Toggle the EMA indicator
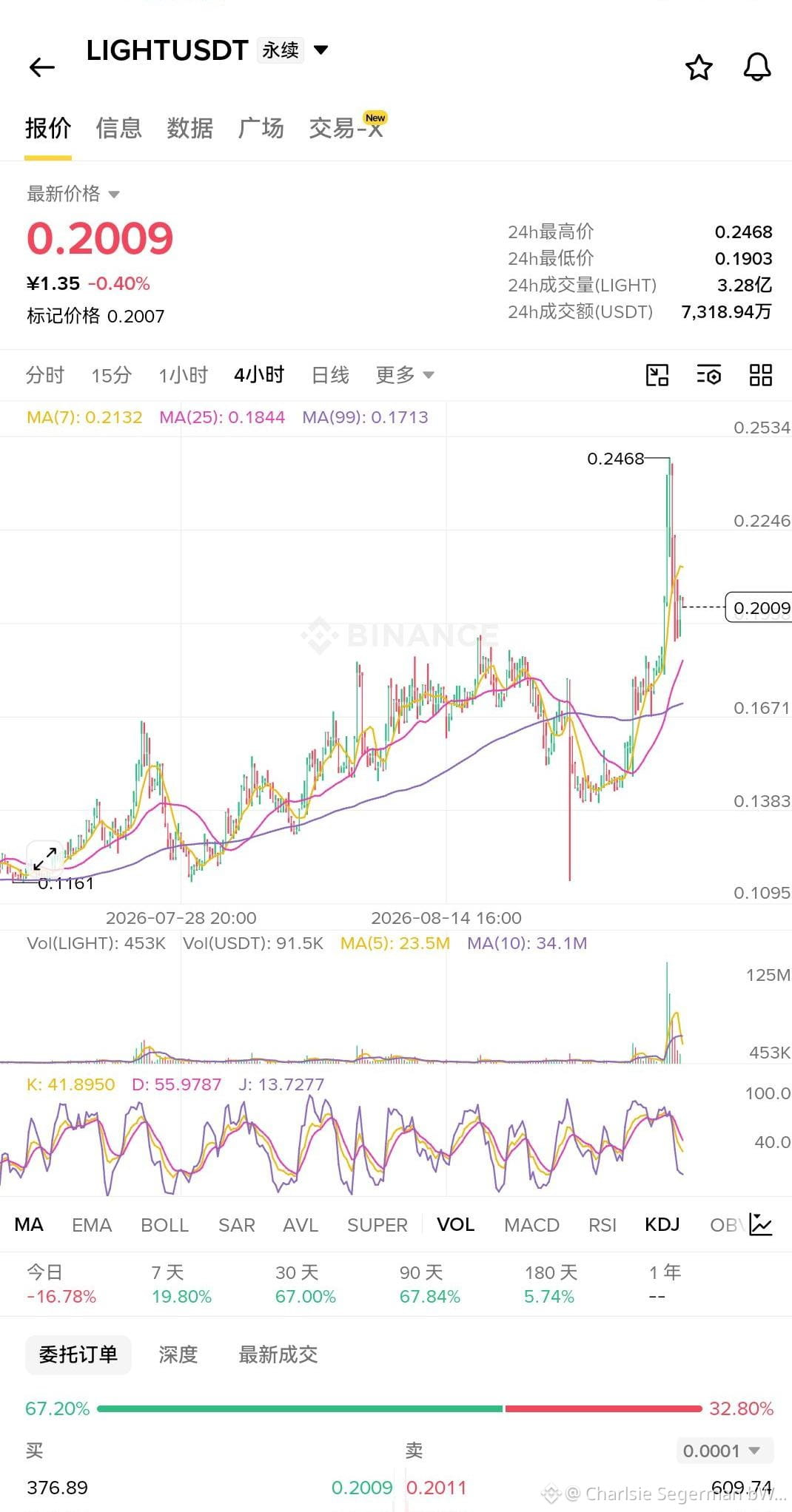 click(92, 1225)
